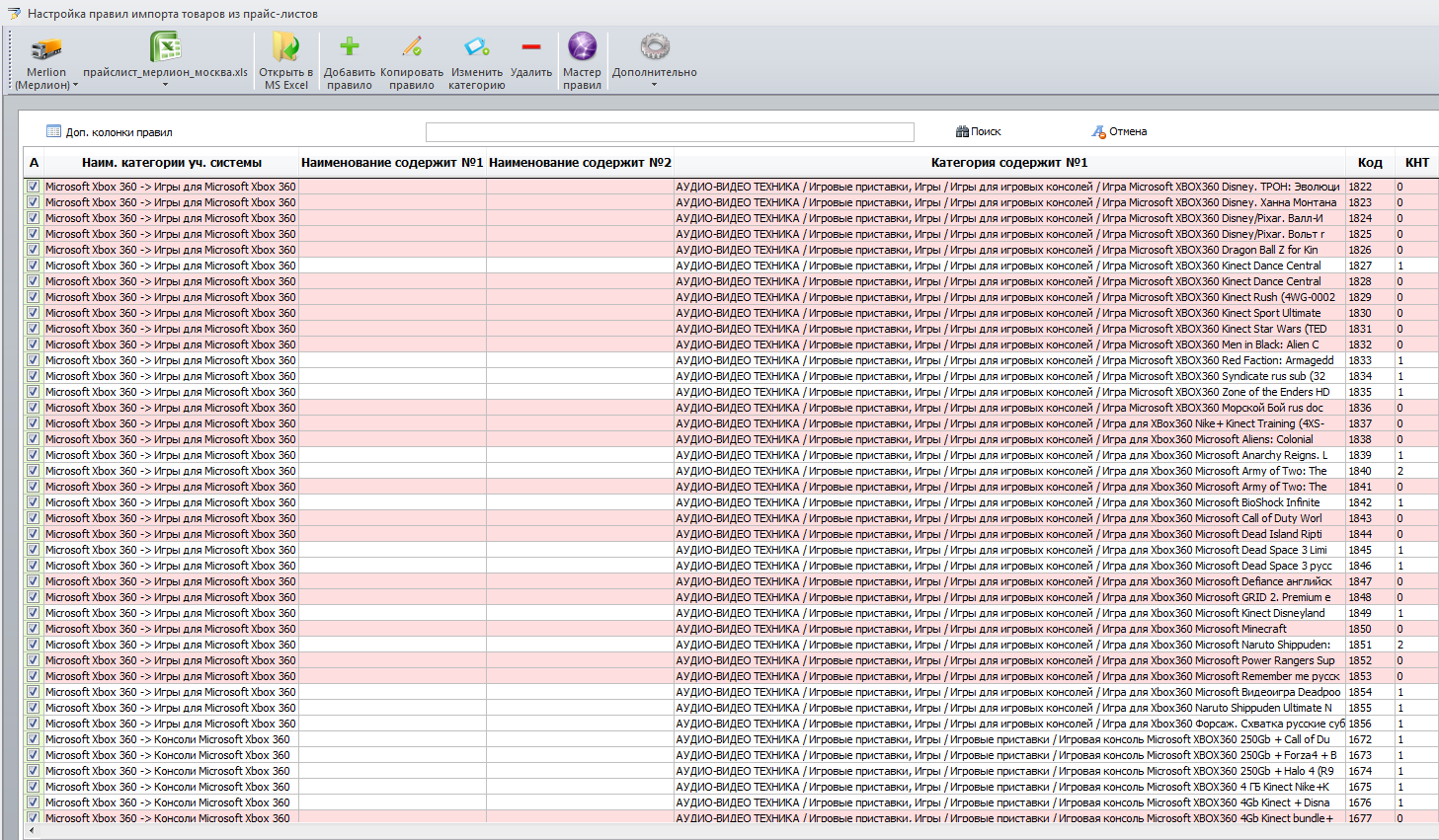
Task: Sort by the КНТ column header
Action: (x=1416, y=163)
